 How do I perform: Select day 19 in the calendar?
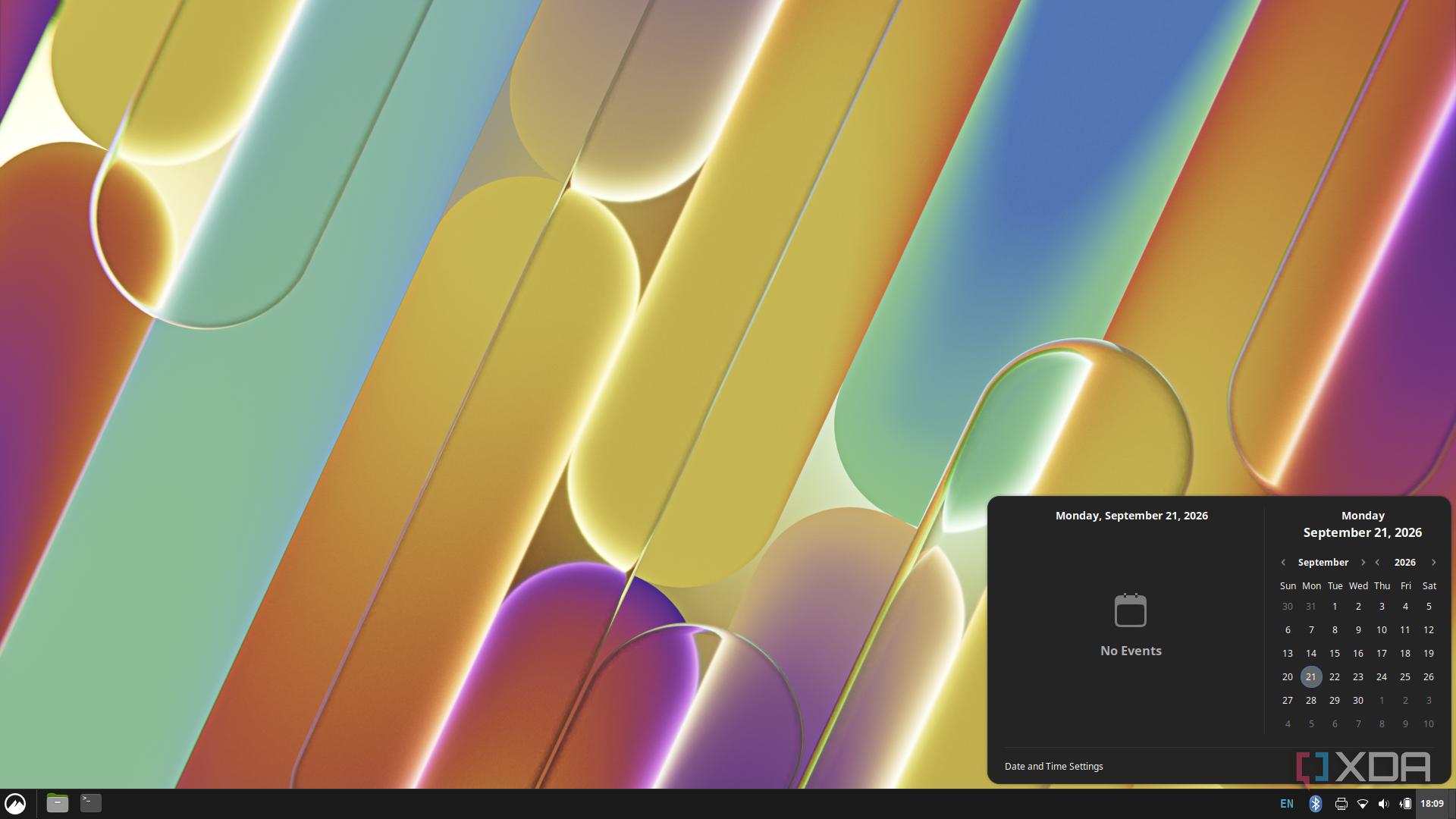pyautogui.click(x=1429, y=654)
